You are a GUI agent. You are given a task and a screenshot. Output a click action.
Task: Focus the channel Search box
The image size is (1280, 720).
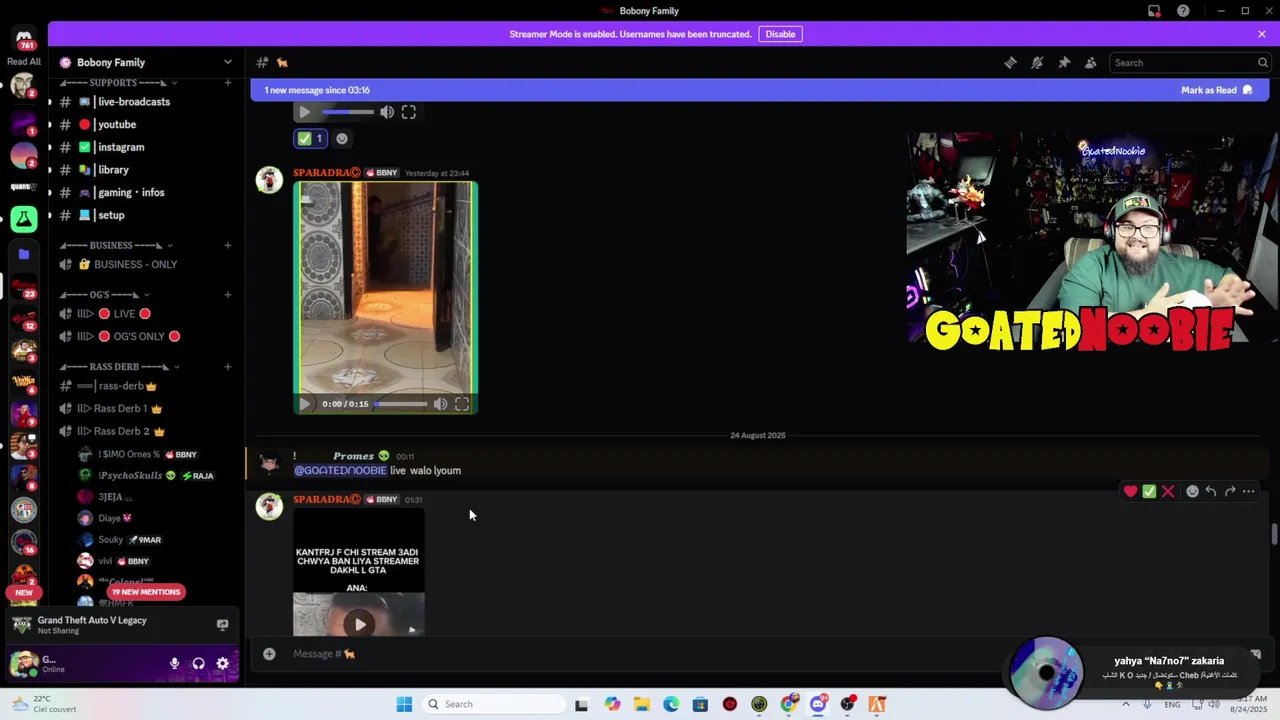click(x=1190, y=62)
